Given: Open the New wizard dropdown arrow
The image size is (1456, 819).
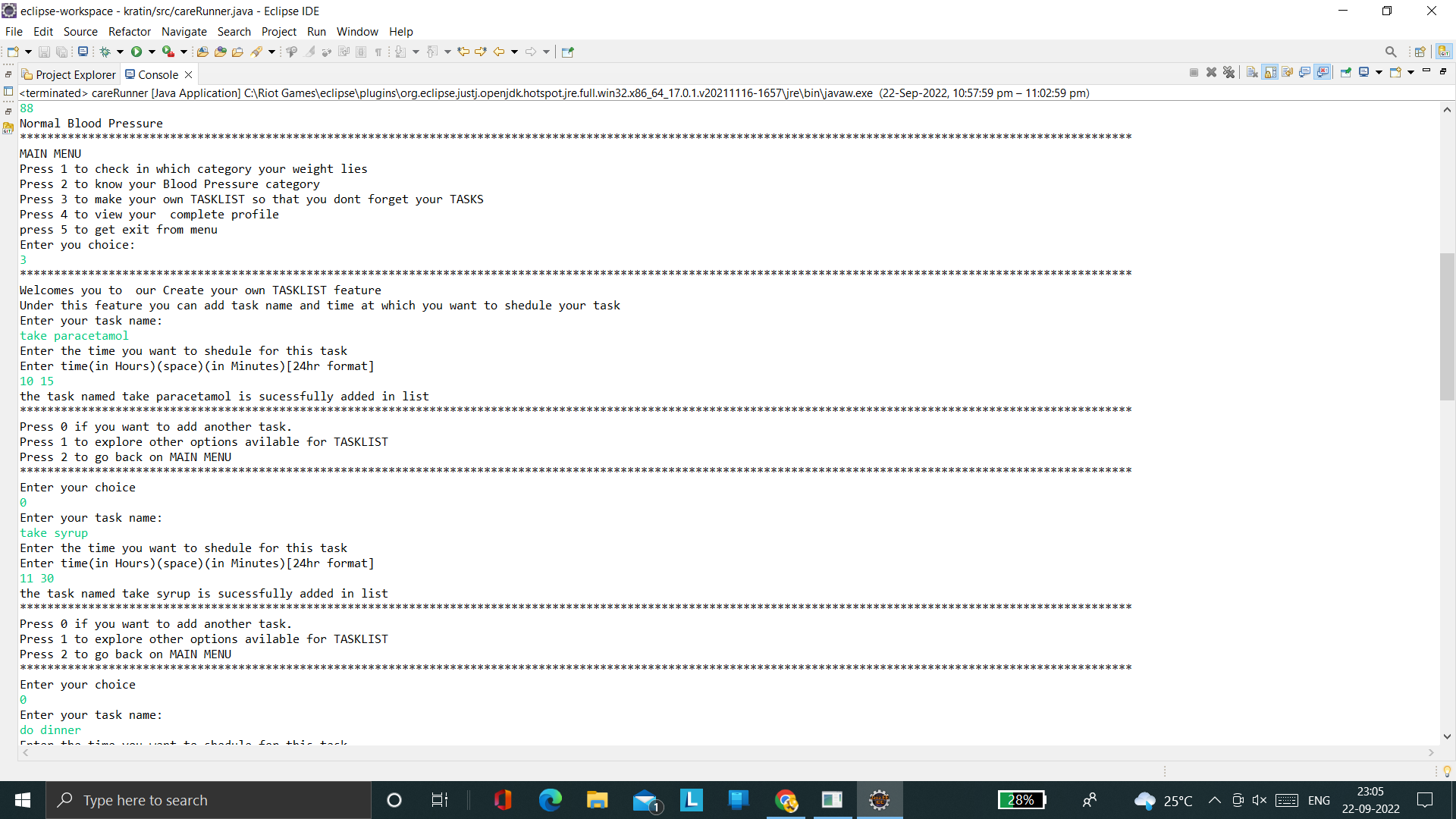Looking at the screenshot, I should click(x=28, y=52).
